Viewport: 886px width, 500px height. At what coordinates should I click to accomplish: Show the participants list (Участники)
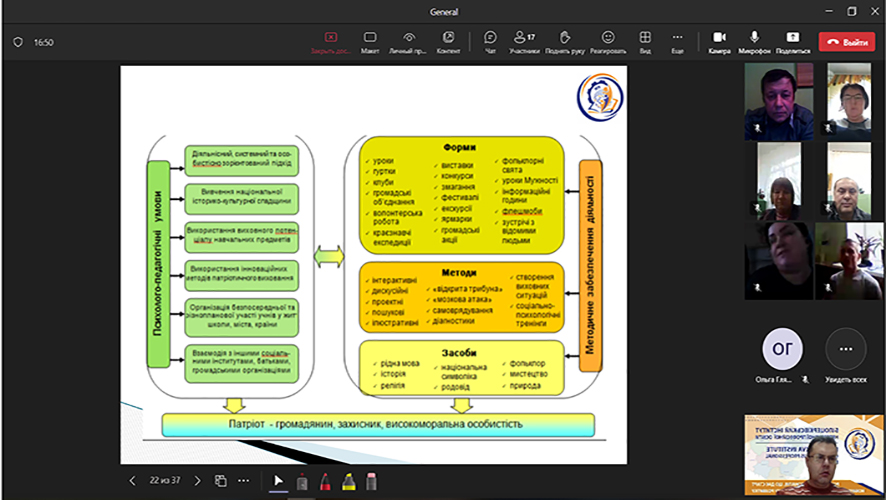pyautogui.click(x=524, y=41)
